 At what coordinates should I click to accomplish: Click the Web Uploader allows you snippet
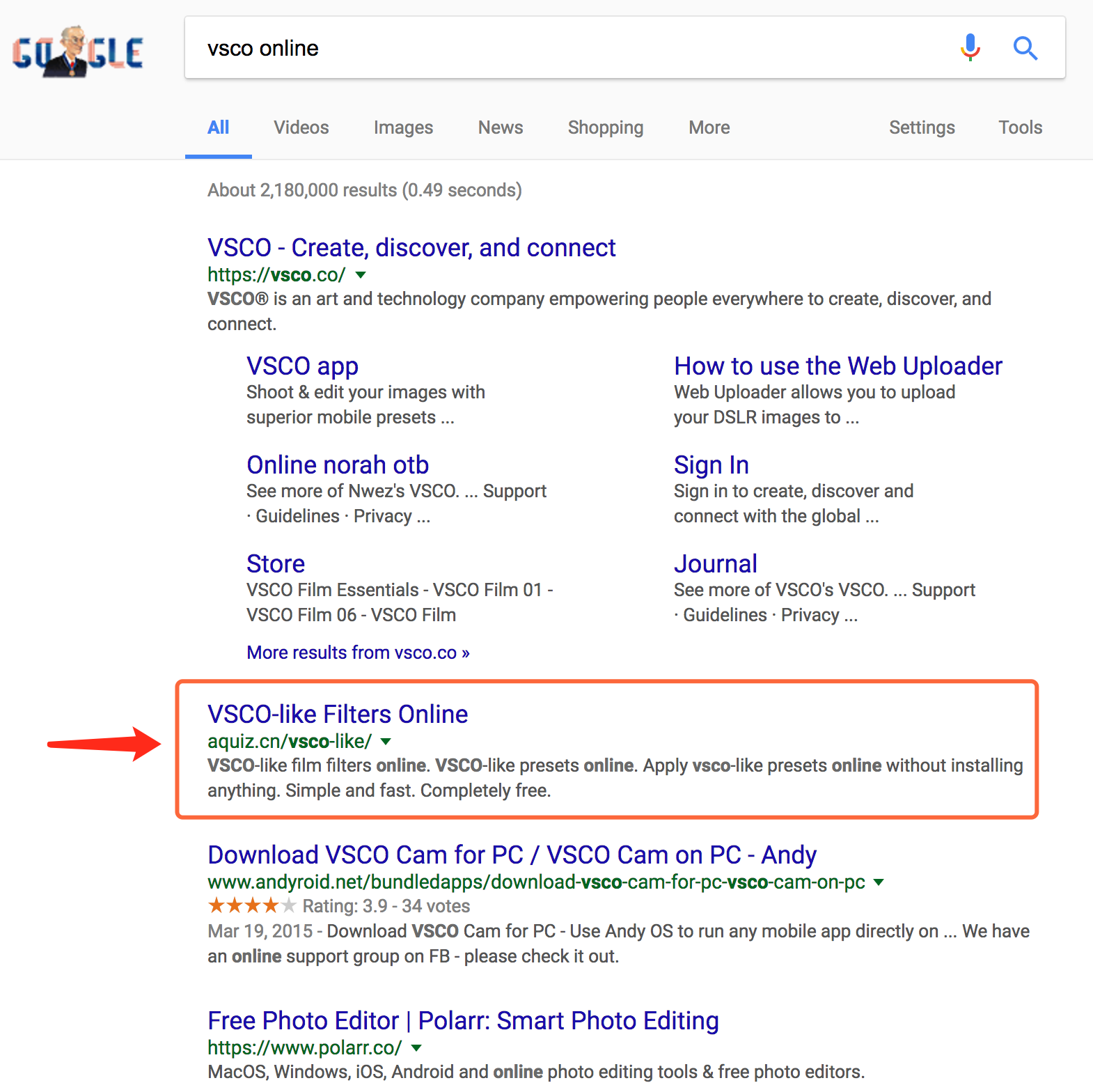pos(815,405)
